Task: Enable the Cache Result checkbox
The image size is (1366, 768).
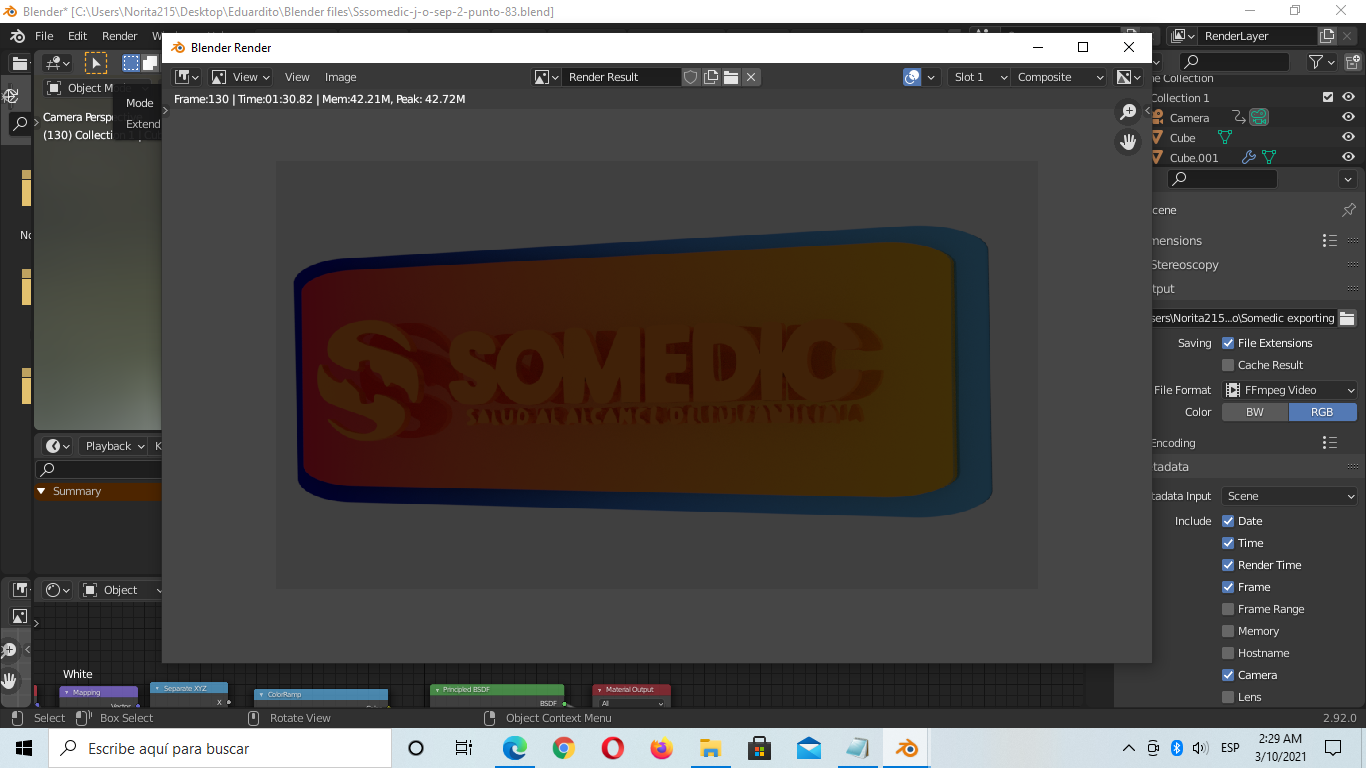Action: [1228, 365]
